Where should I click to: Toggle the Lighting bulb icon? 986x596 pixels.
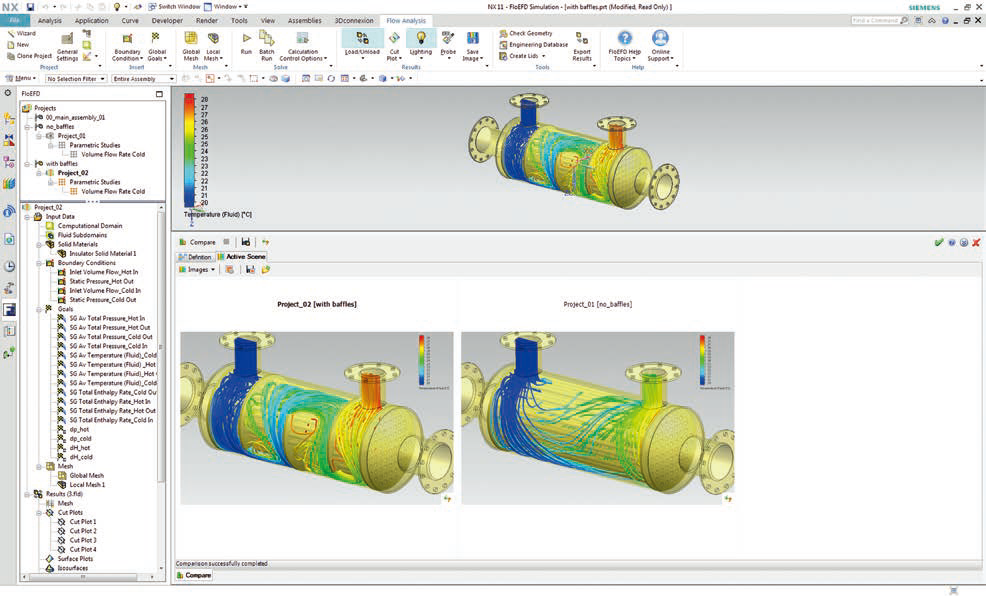pos(421,39)
